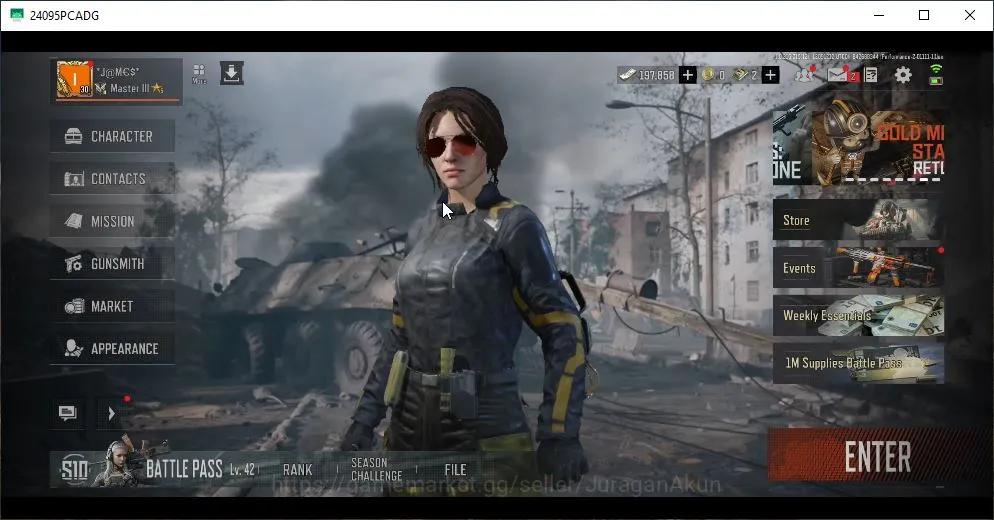Click the Wi-Fi signal indicator
Screen dimensions: 994x520
click(936, 68)
